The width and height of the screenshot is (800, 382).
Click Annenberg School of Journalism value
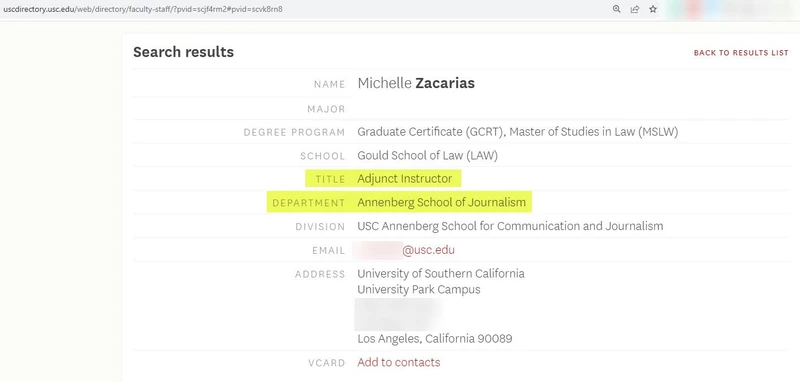click(x=441, y=202)
